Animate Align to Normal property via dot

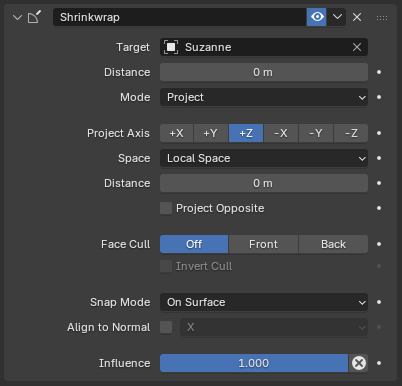click(x=379, y=327)
